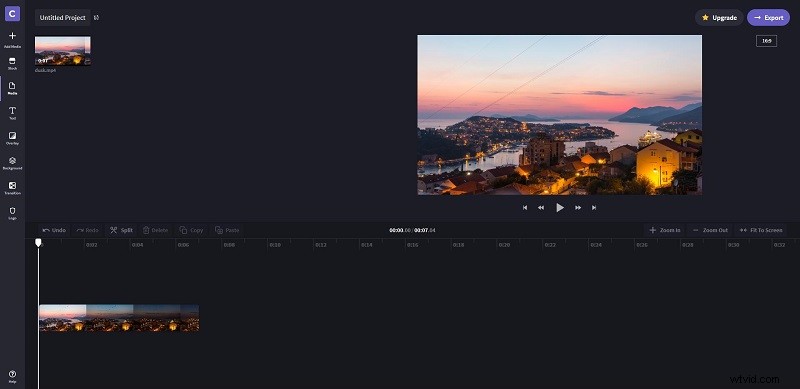Image resolution: width=800 pixels, height=389 pixels.
Task: Click Redo in timeline toolbar
Action: click(x=87, y=230)
